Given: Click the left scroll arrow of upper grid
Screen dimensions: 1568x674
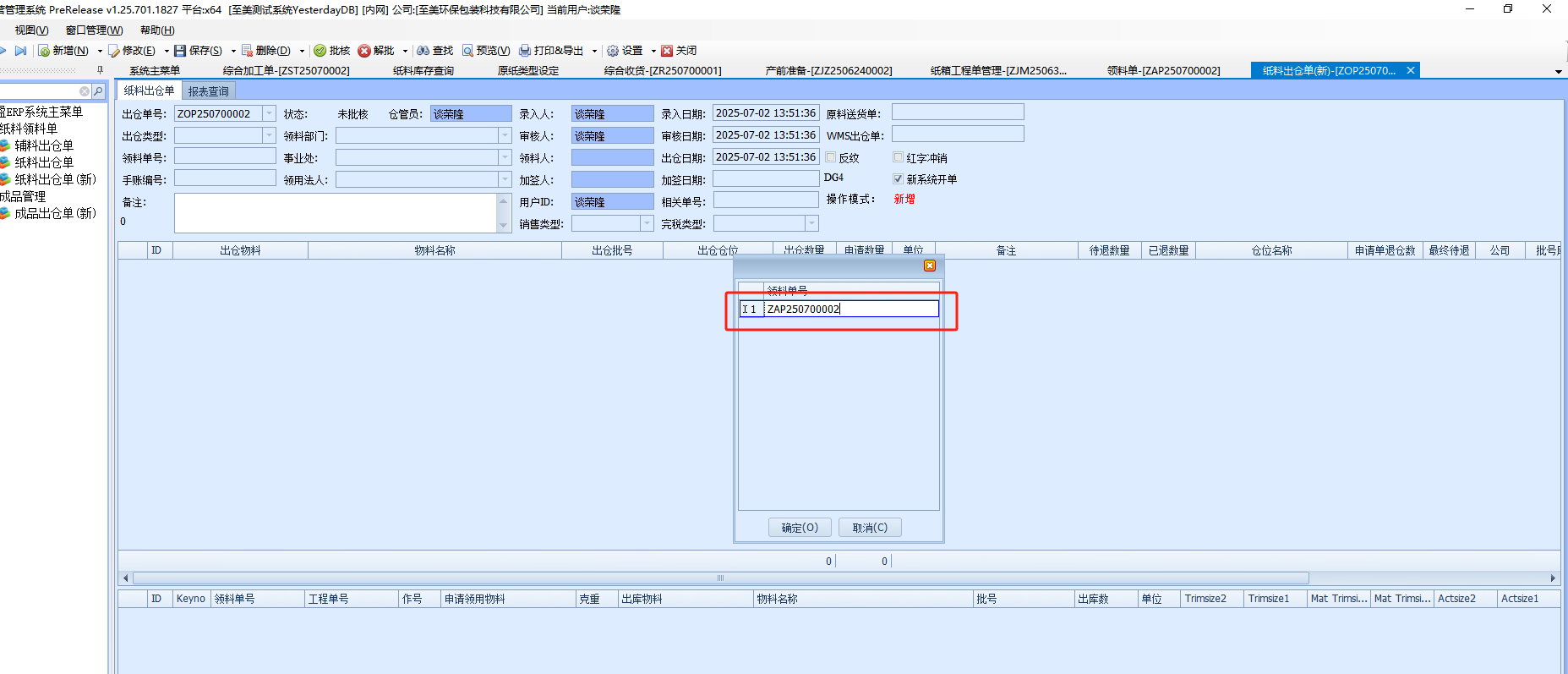Looking at the screenshot, I should pyautogui.click(x=126, y=578).
